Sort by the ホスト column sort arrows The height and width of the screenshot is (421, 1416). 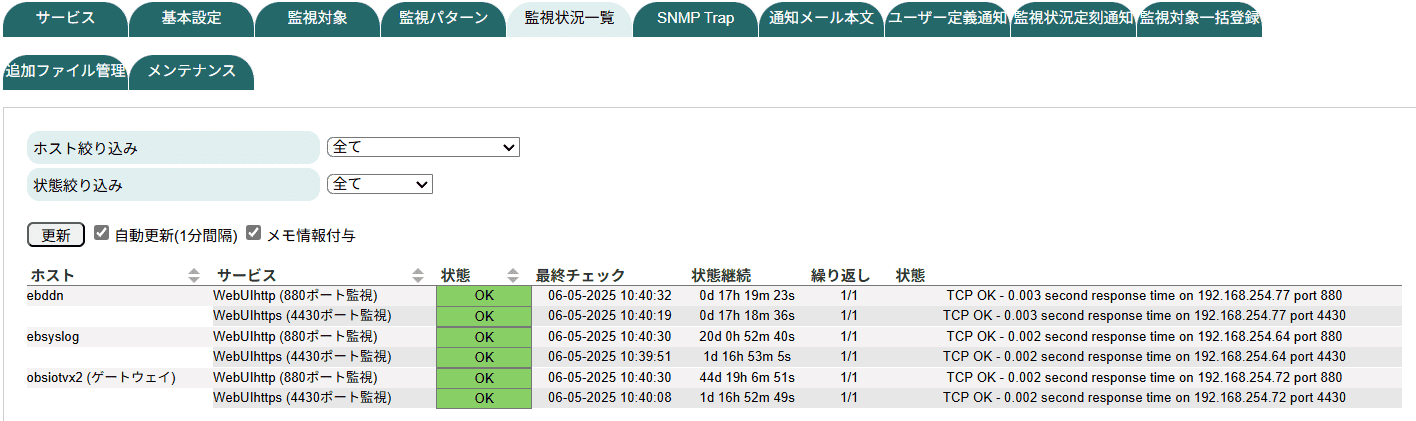pos(194,275)
